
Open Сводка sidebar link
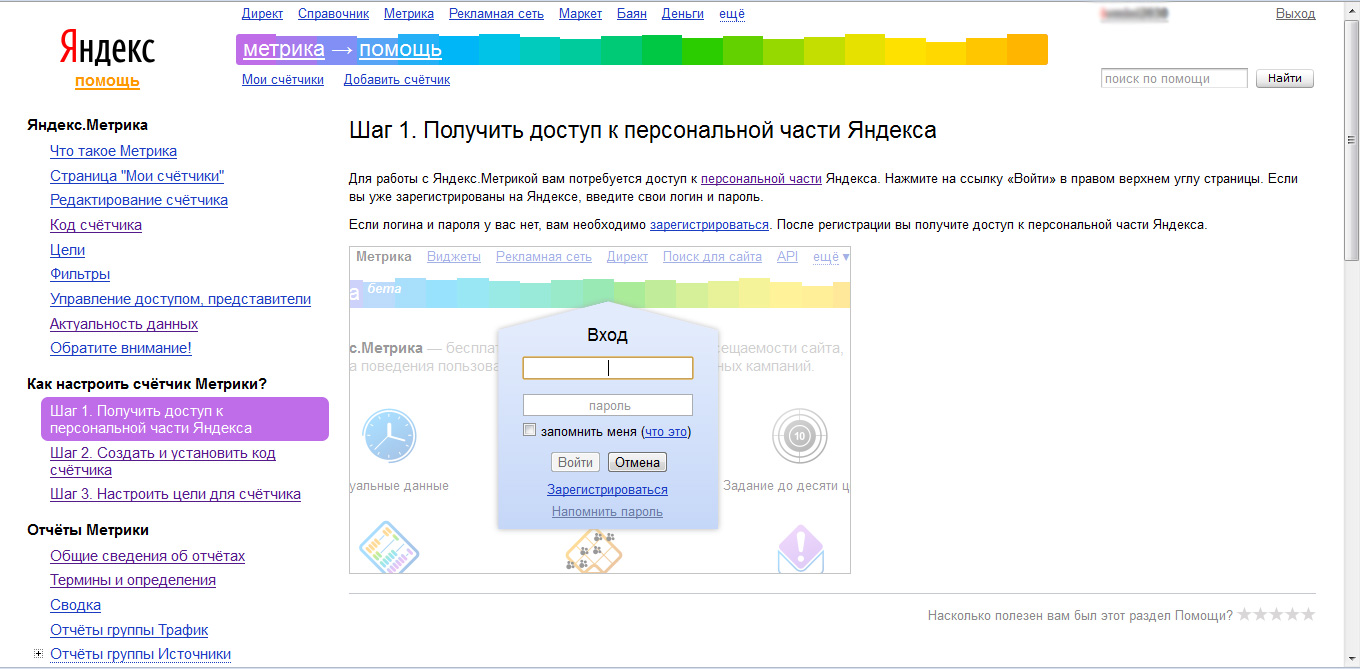75,605
